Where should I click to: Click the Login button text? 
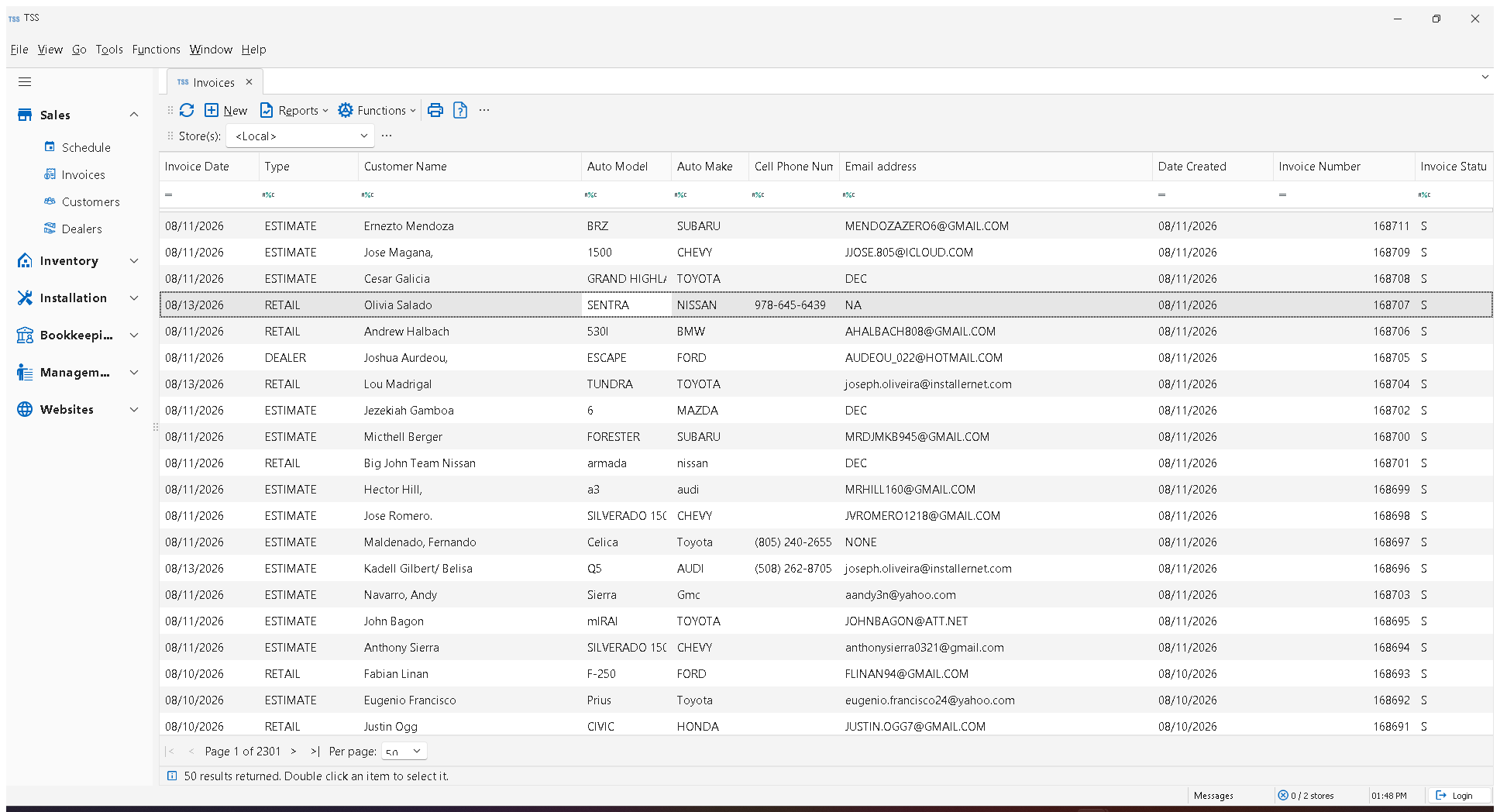(1462, 796)
